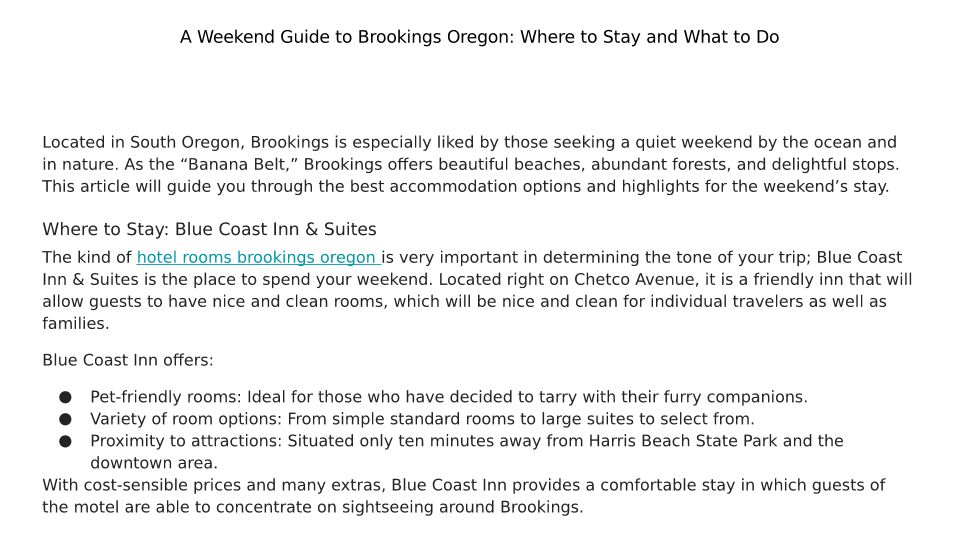The height and width of the screenshot is (540, 960).
Task: Open the hotel rooms brookings oregon link
Action: pyautogui.click(x=257, y=258)
